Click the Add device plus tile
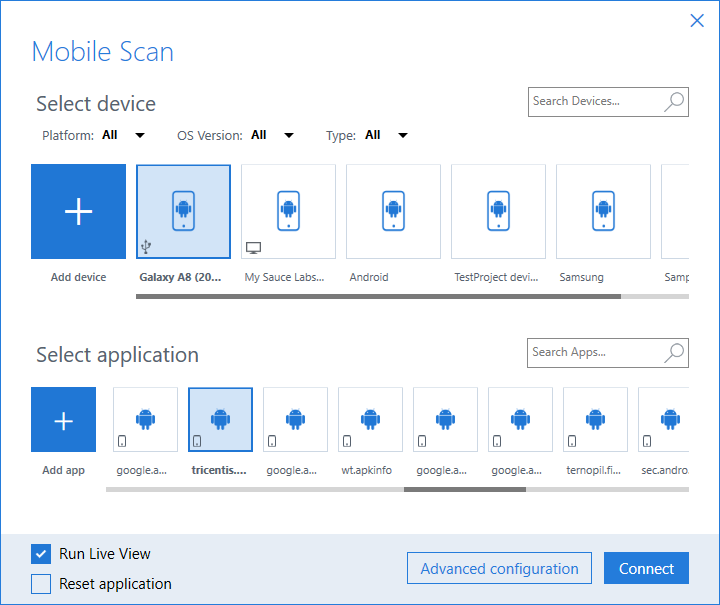 pyautogui.click(x=78, y=211)
